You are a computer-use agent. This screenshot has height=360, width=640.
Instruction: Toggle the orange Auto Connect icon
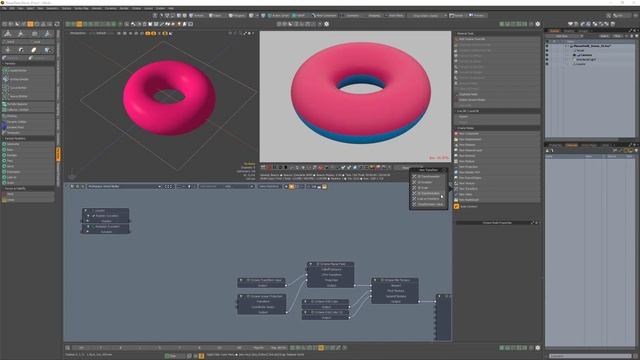point(456,207)
